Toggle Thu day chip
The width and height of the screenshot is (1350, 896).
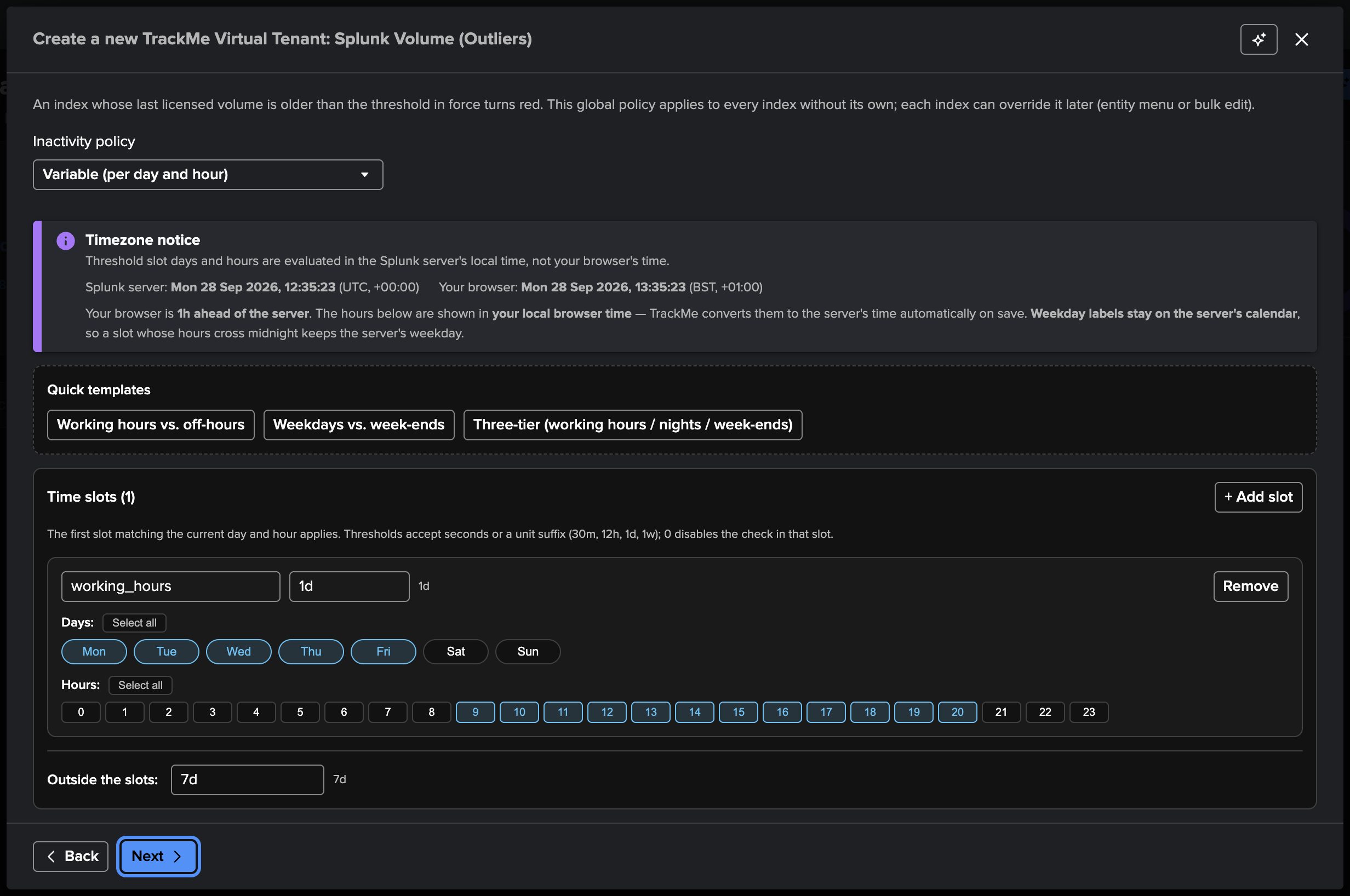311,651
